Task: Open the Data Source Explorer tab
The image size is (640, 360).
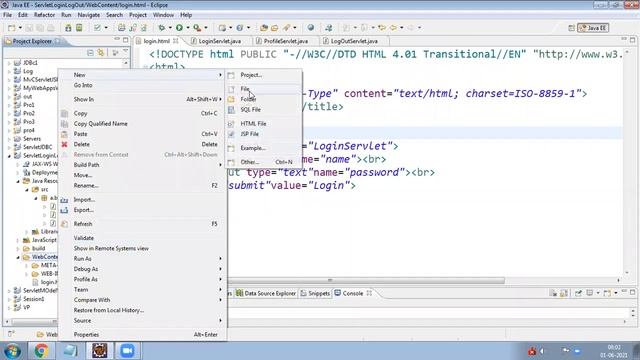Action: coord(266,293)
